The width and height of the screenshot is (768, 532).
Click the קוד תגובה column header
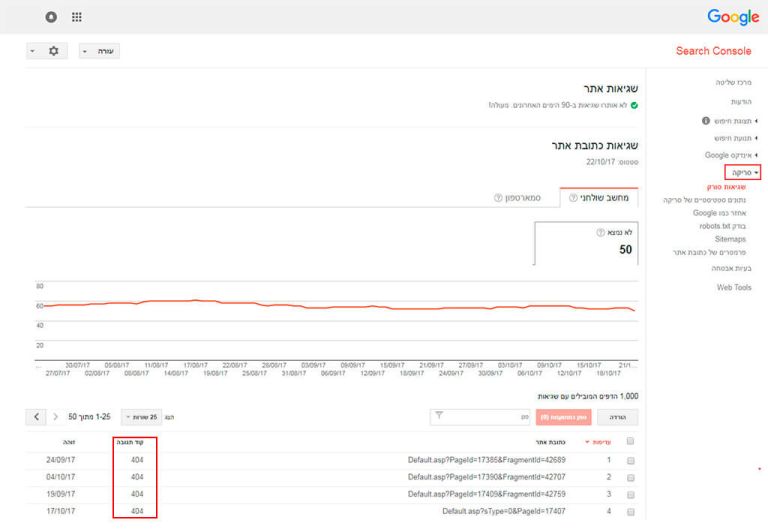click(x=130, y=442)
